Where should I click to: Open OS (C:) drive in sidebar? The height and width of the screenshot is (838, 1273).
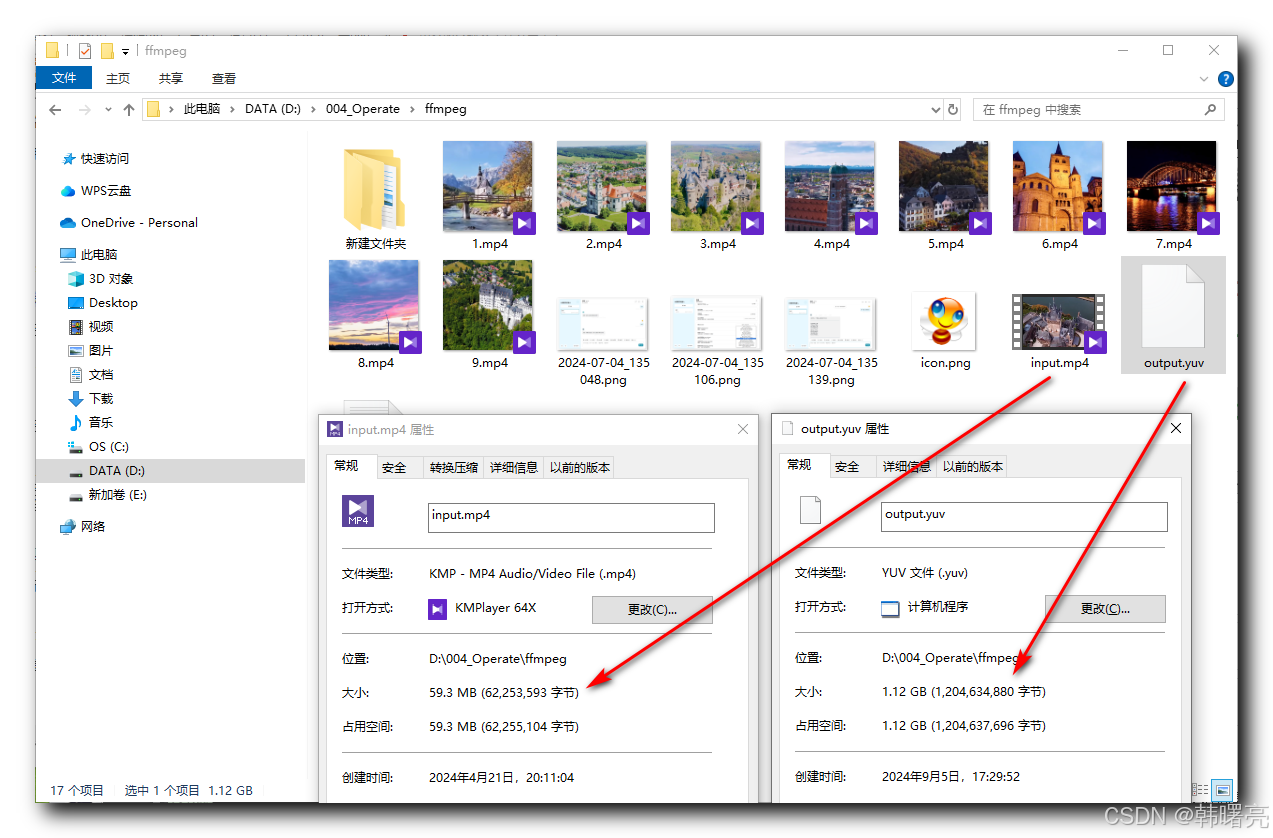[x=99, y=446]
